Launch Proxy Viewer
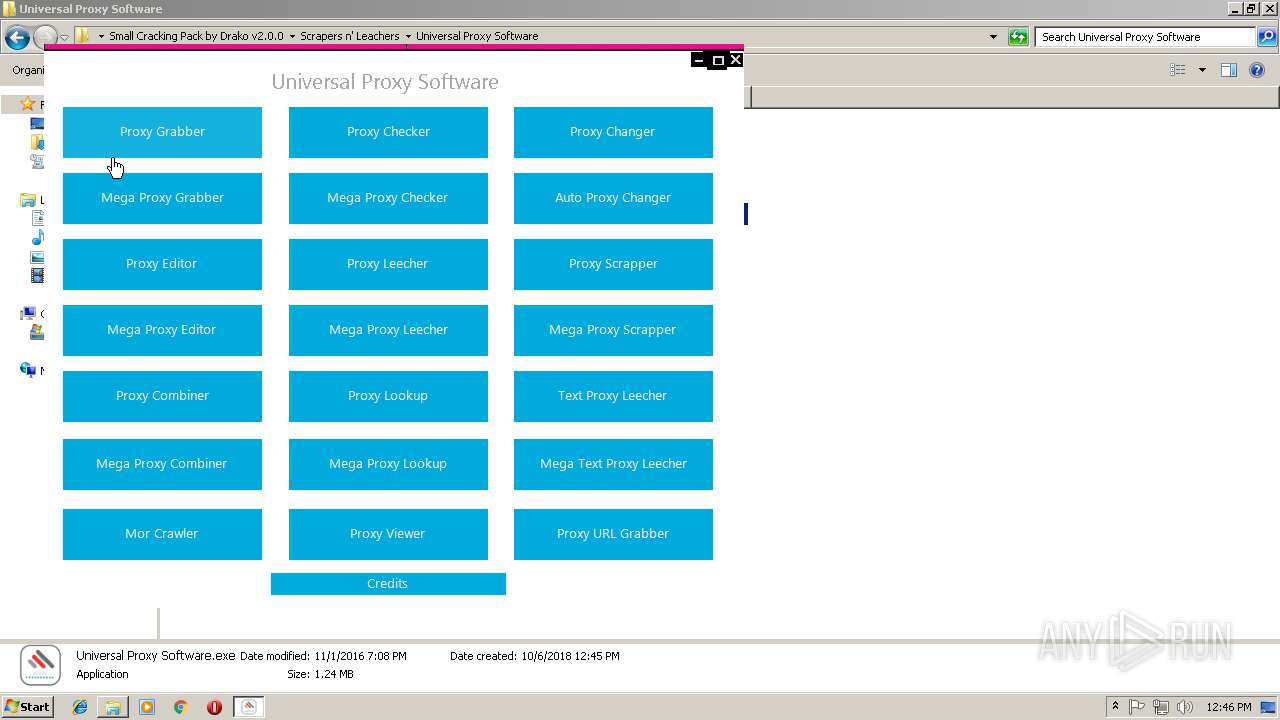Image resolution: width=1280 pixels, height=720 pixels. (x=388, y=534)
